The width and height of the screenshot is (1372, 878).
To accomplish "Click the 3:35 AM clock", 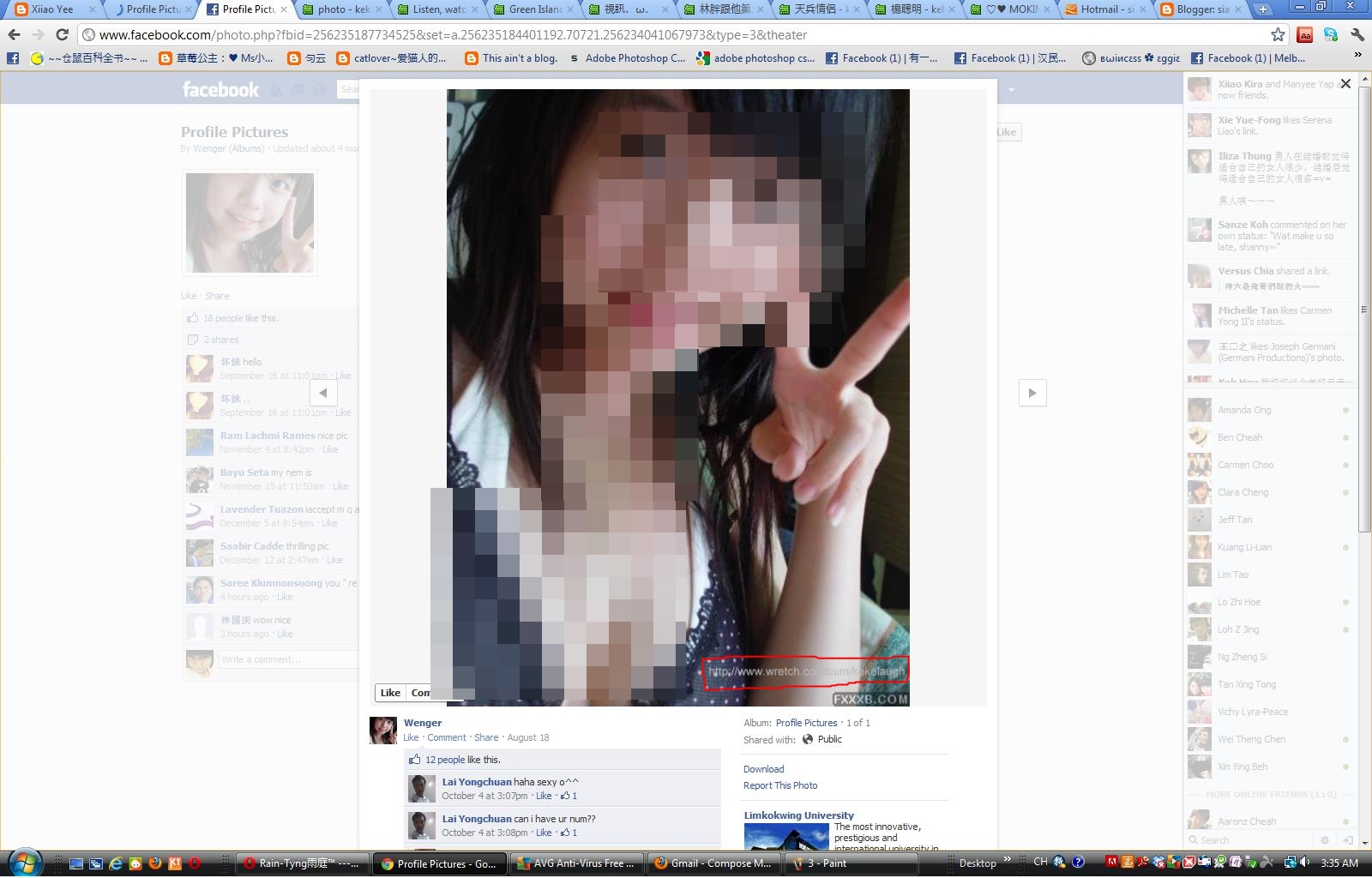I will (x=1339, y=863).
